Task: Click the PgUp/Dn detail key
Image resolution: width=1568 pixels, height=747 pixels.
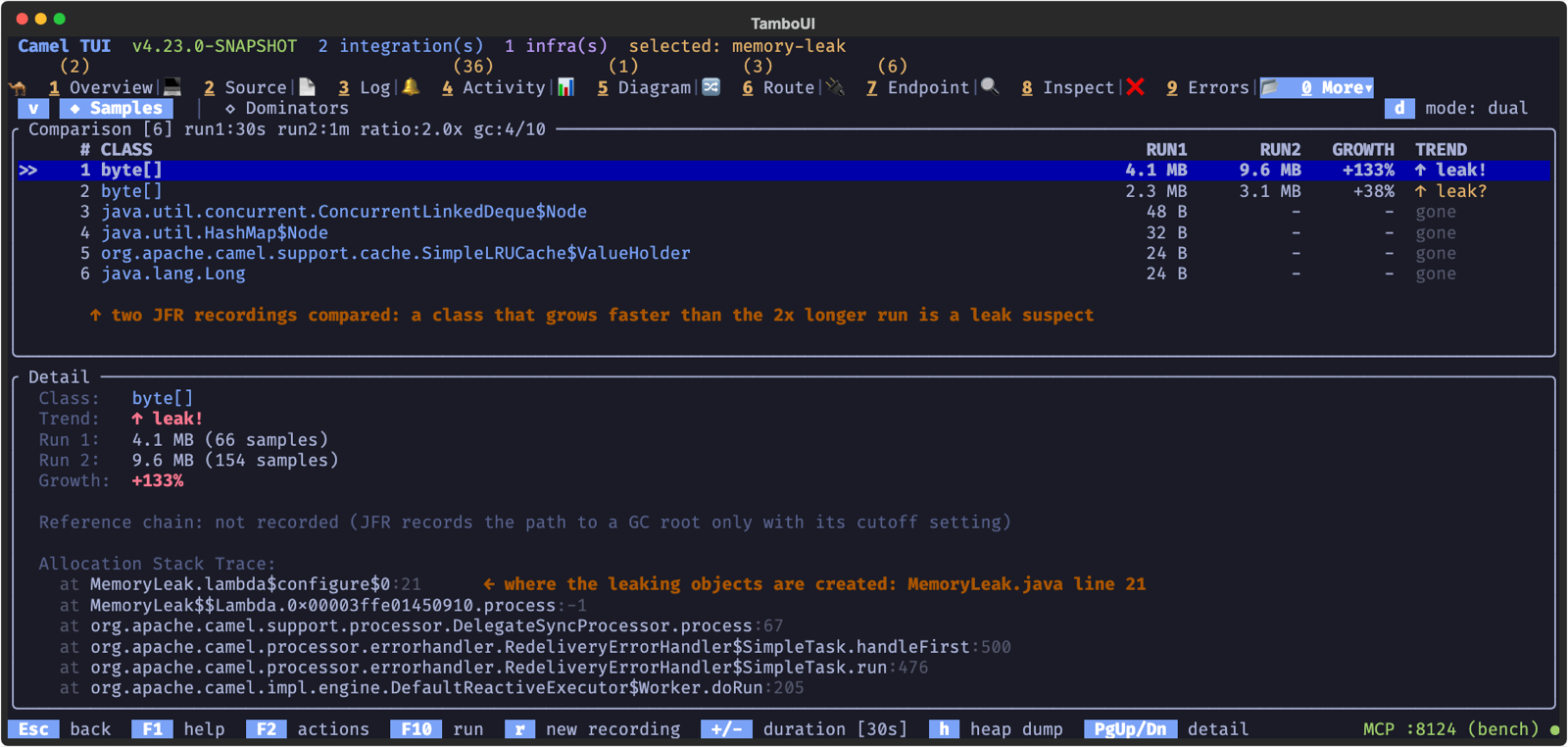Action: click(x=1166, y=729)
